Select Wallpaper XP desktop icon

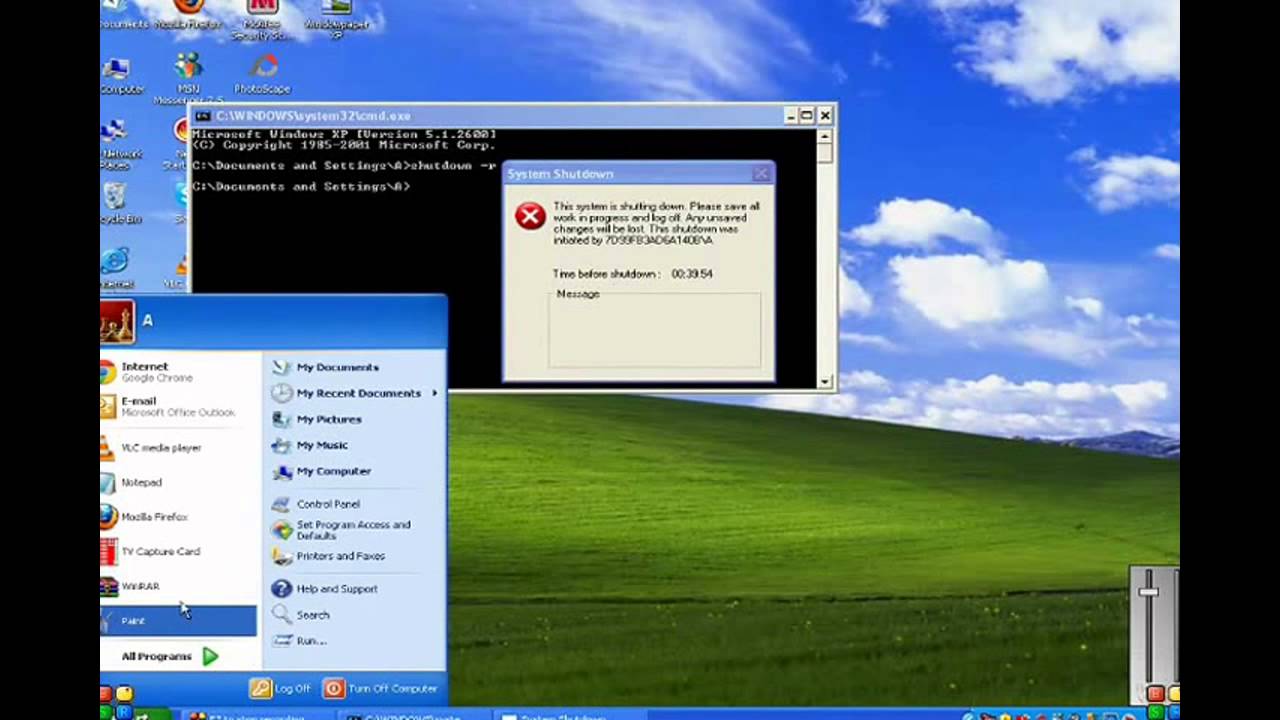click(x=337, y=20)
